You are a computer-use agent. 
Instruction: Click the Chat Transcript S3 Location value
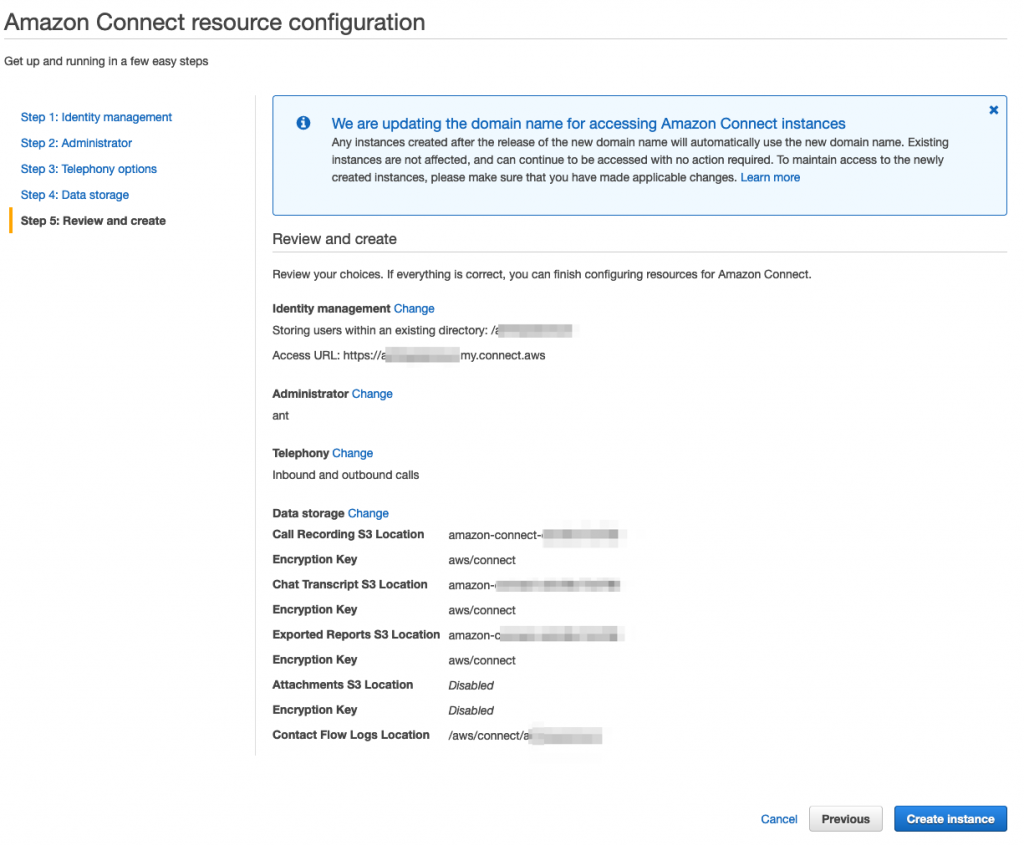tap(533, 585)
